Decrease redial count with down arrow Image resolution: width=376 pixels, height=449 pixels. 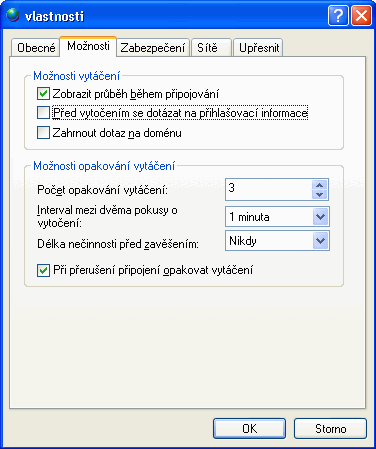tap(320, 194)
